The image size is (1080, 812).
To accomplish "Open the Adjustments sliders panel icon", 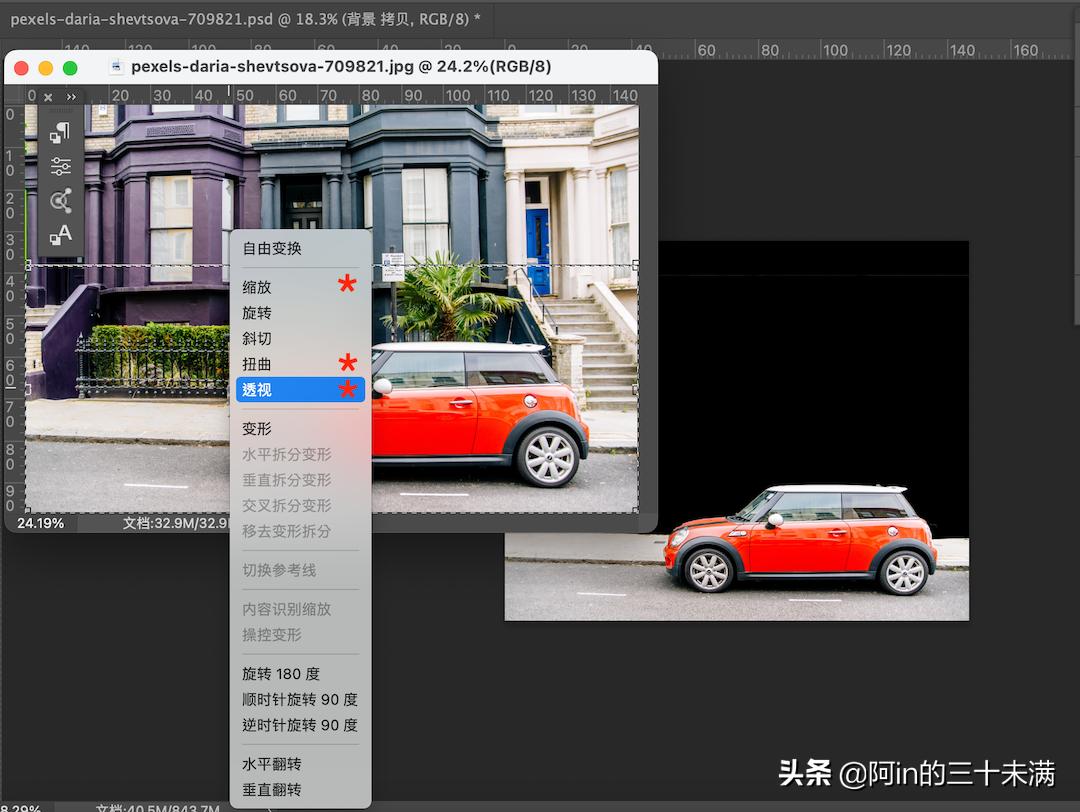I will coord(61,167).
